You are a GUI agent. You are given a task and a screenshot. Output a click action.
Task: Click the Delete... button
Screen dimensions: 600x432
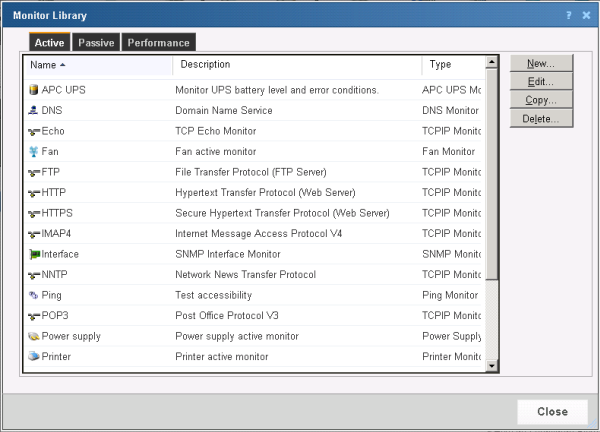point(541,119)
